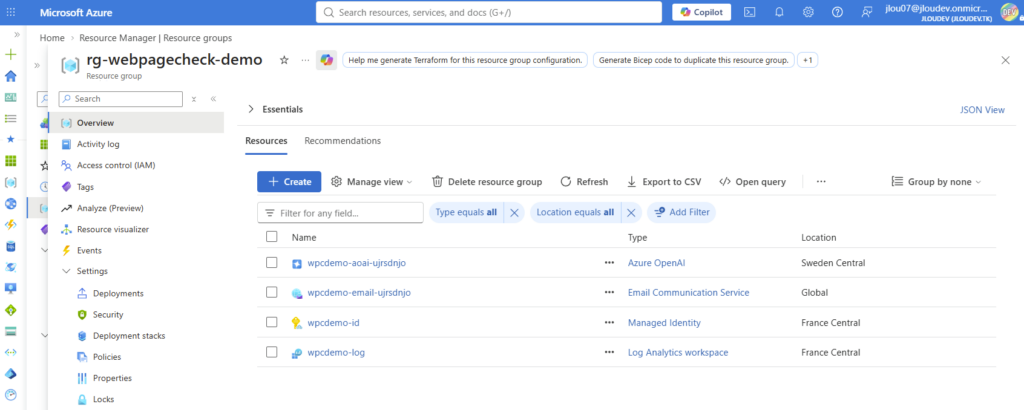Check the wpcdemo-email-ujrsdnjo row checkbox
Screen dimensions: 1024x410
pyautogui.click(x=272, y=292)
